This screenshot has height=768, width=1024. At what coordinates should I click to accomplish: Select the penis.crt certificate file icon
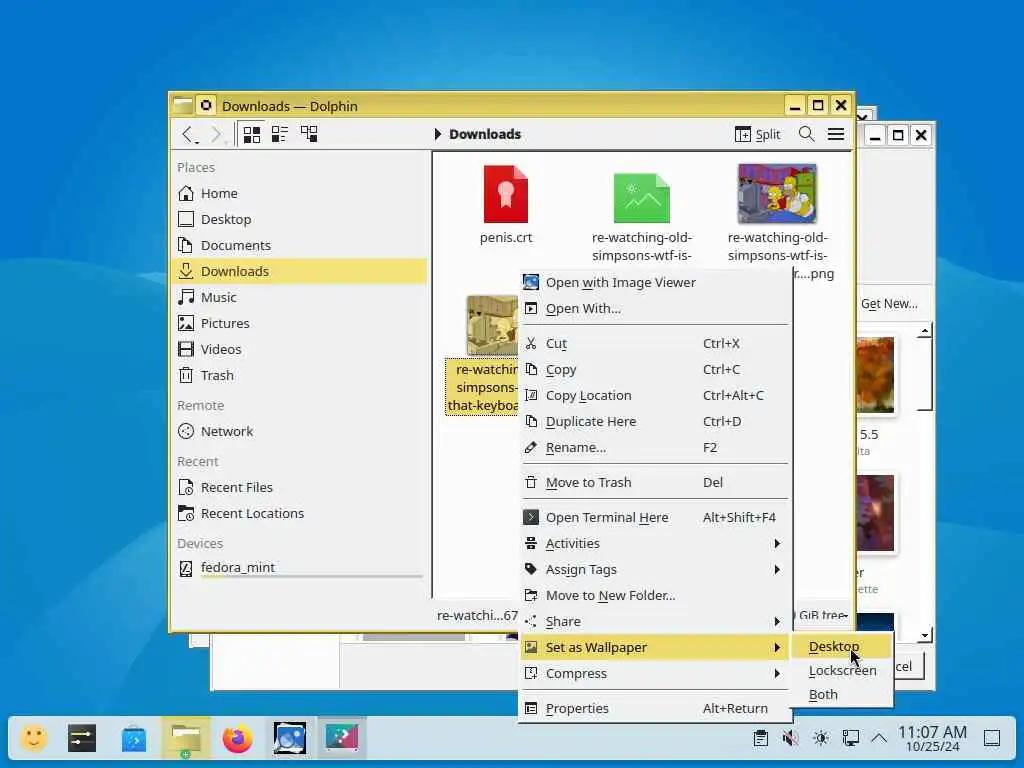(x=505, y=194)
